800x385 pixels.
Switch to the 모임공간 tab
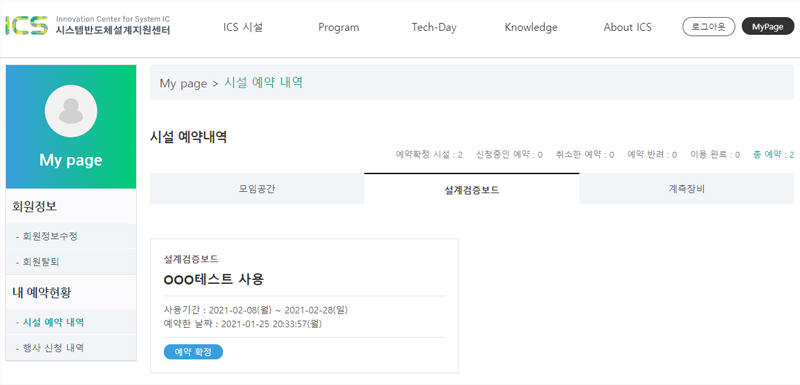click(257, 189)
